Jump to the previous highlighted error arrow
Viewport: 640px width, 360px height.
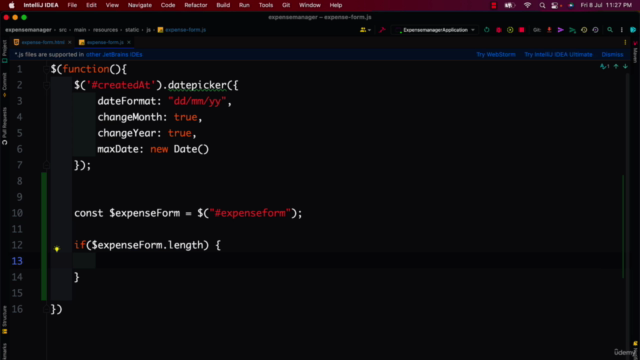616,66
